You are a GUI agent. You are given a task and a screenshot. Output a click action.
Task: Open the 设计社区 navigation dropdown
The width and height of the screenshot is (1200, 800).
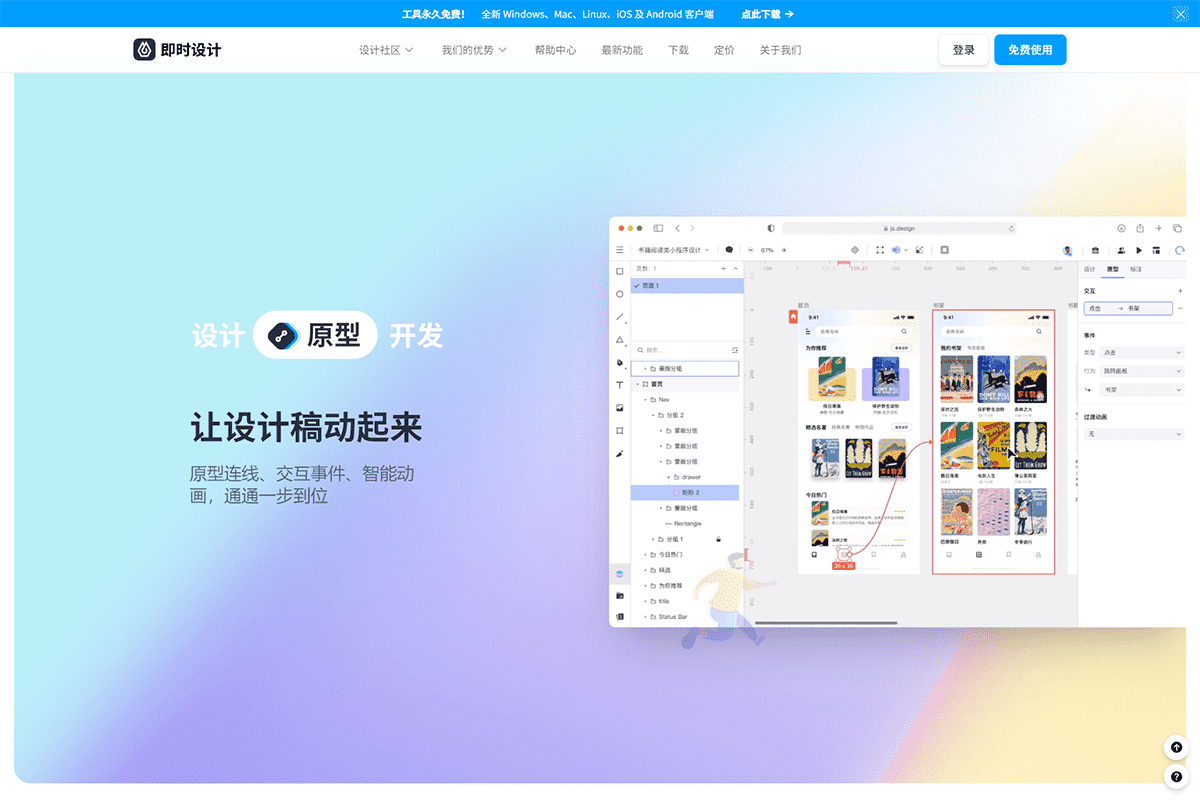click(x=386, y=50)
